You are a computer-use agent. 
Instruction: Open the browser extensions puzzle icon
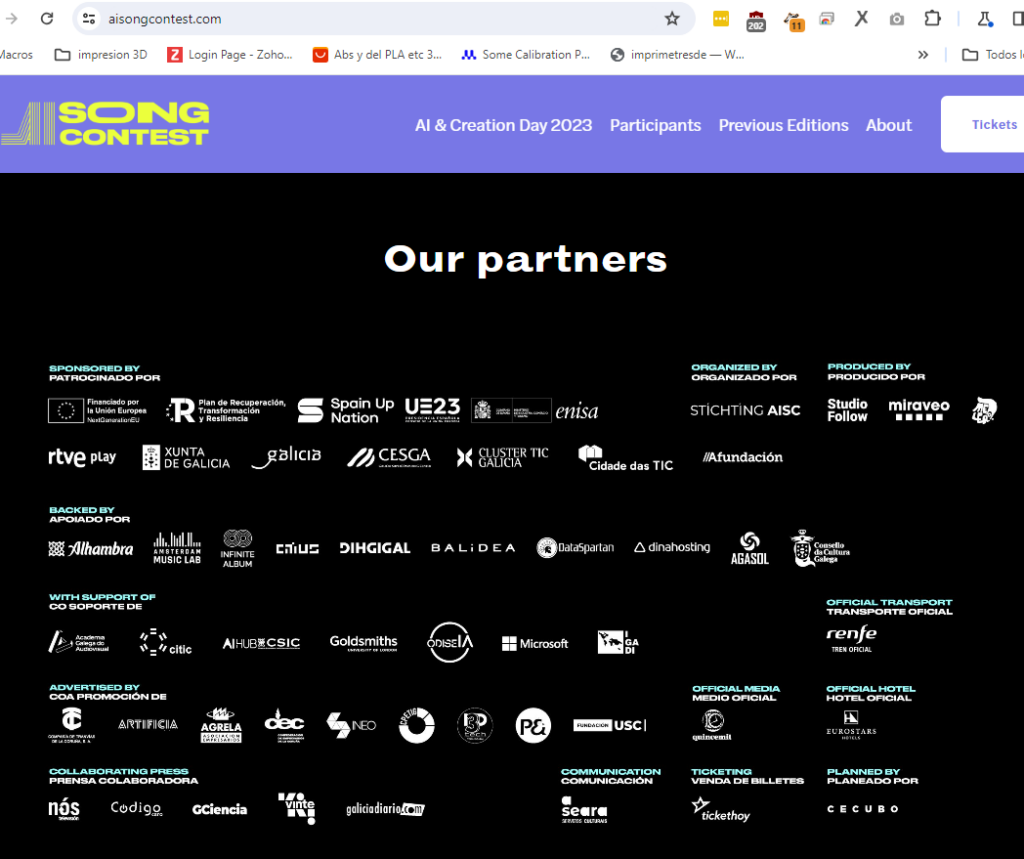pos(932,18)
